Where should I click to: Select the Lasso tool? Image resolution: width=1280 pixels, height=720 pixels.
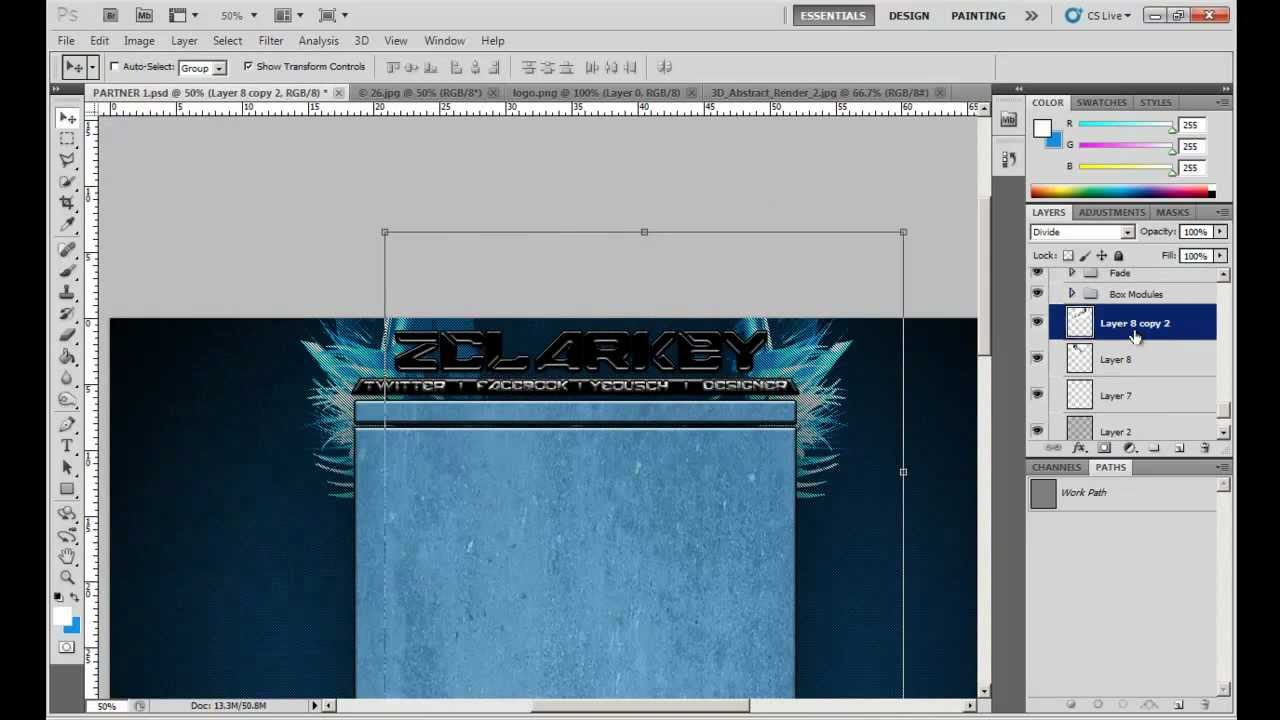click(x=67, y=160)
